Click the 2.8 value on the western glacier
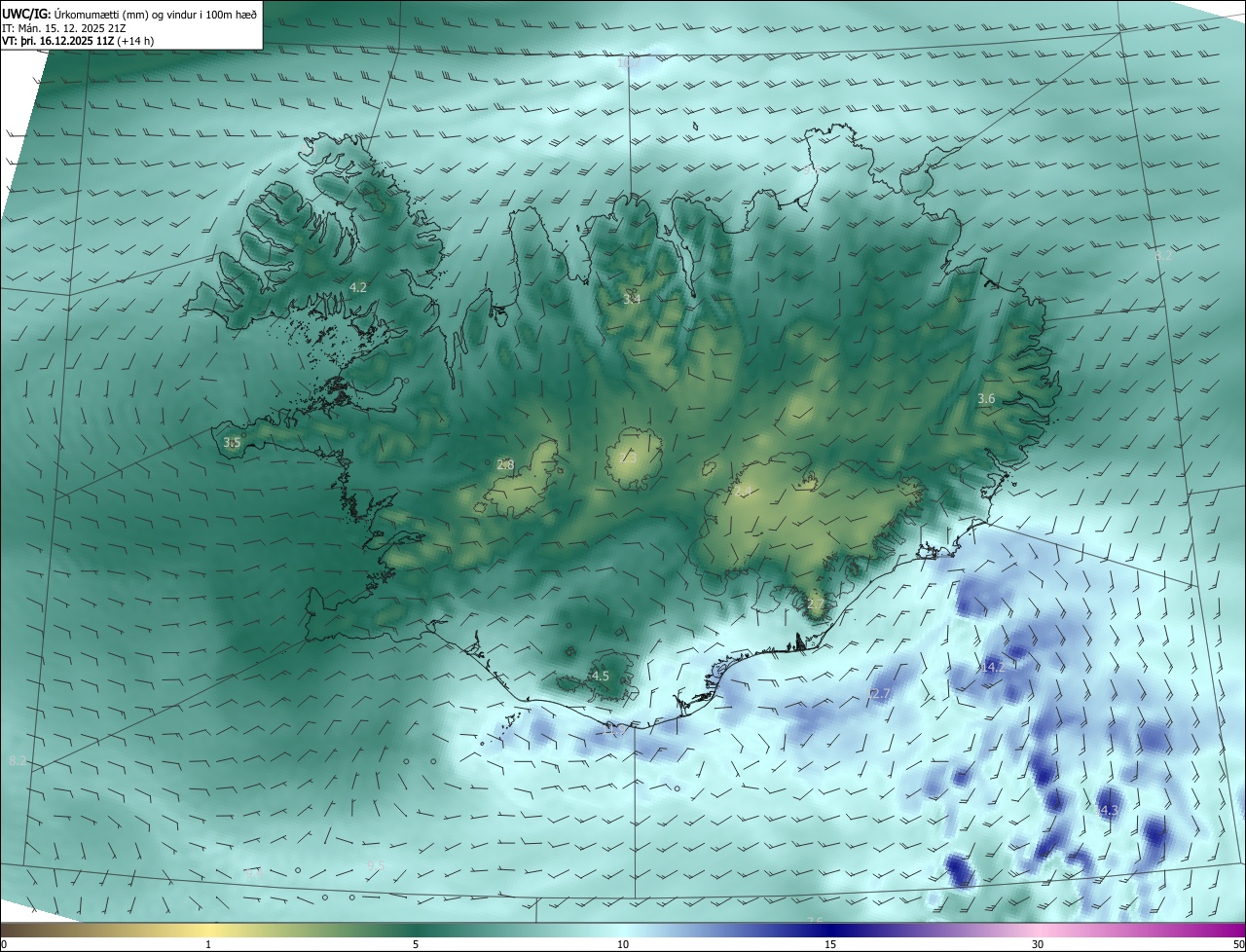Image resolution: width=1246 pixels, height=952 pixels. (505, 465)
